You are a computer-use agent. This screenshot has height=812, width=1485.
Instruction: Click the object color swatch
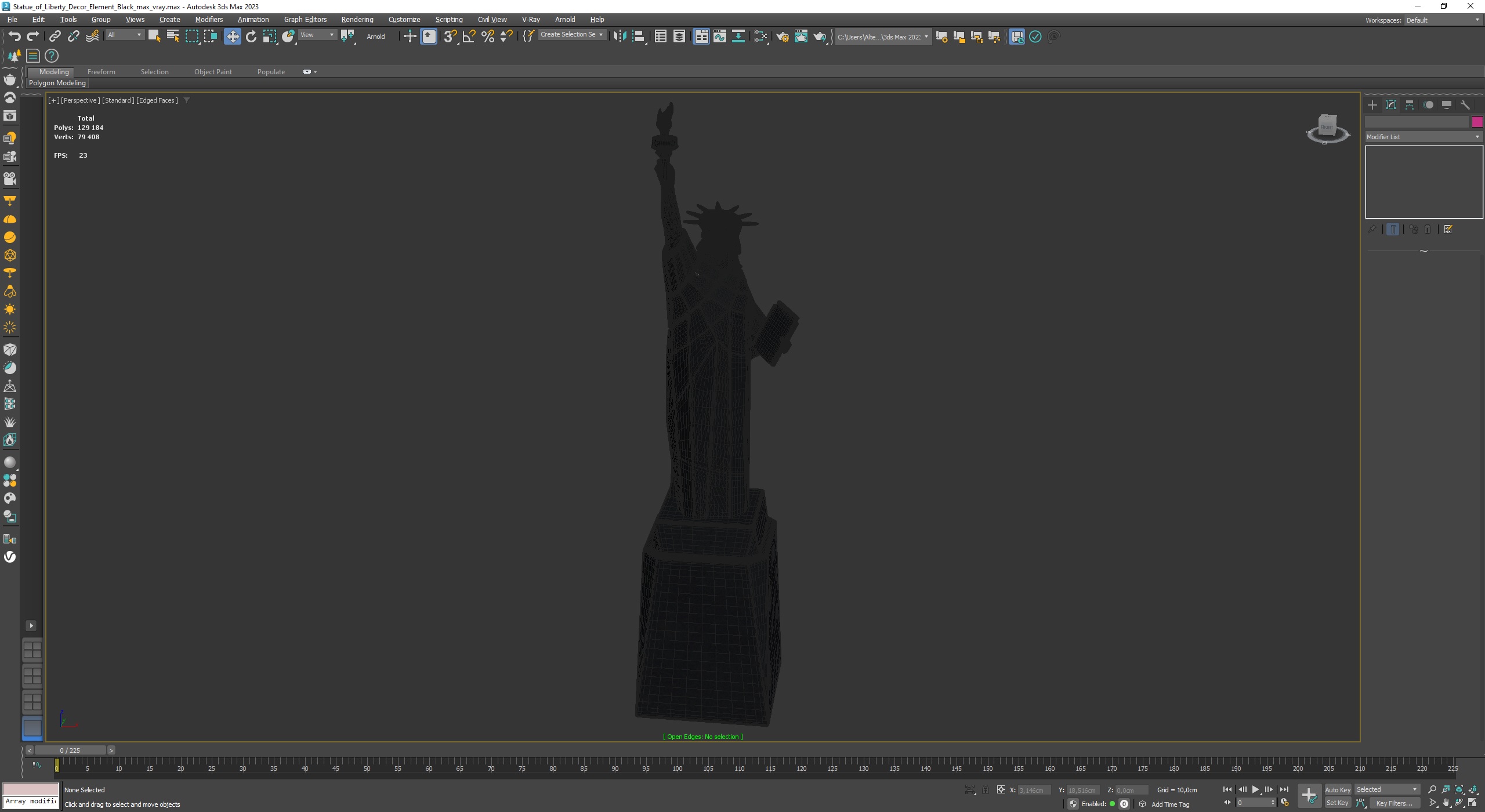click(x=1477, y=122)
